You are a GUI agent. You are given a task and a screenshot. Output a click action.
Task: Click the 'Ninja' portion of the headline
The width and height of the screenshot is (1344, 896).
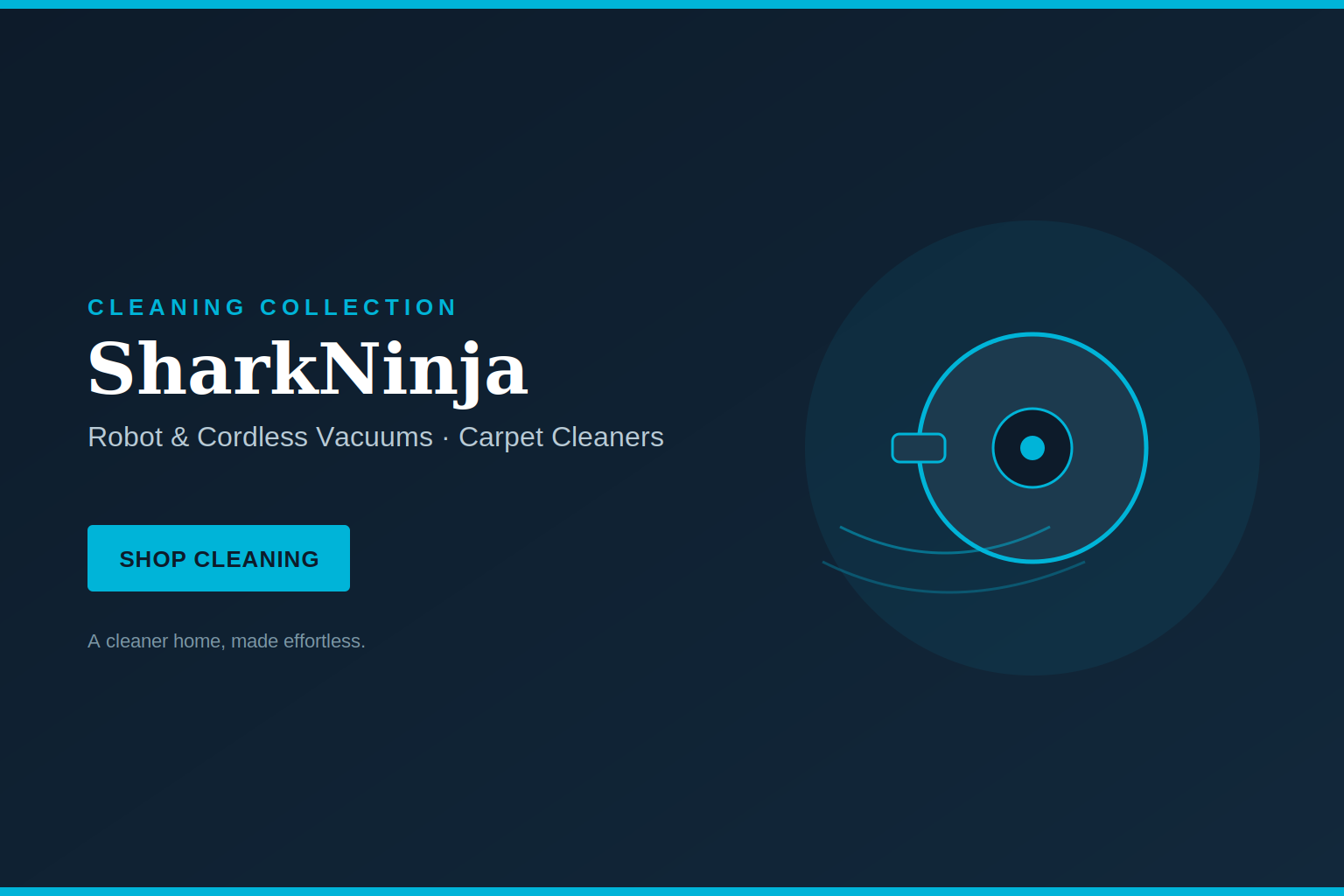coord(423,372)
